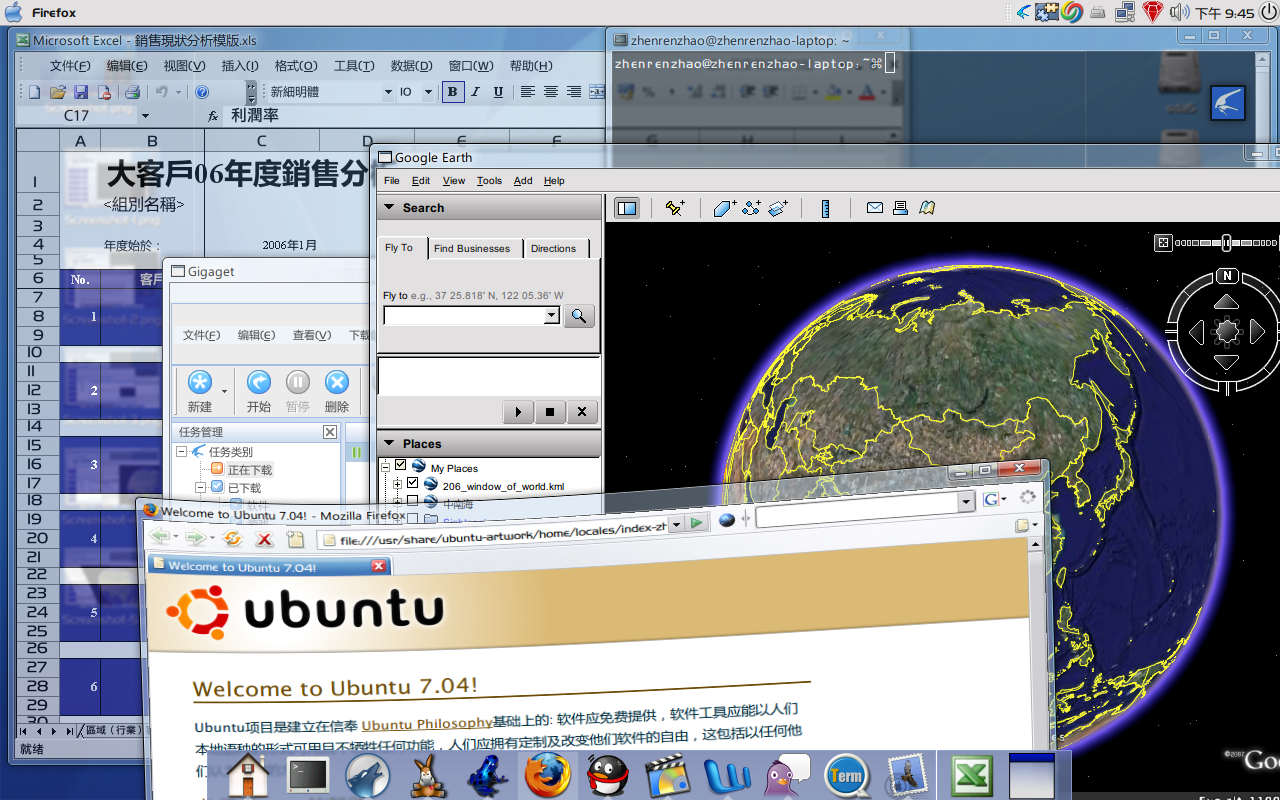Collapse the Places panel in Google Earth
The image size is (1280, 800).
[x=390, y=444]
